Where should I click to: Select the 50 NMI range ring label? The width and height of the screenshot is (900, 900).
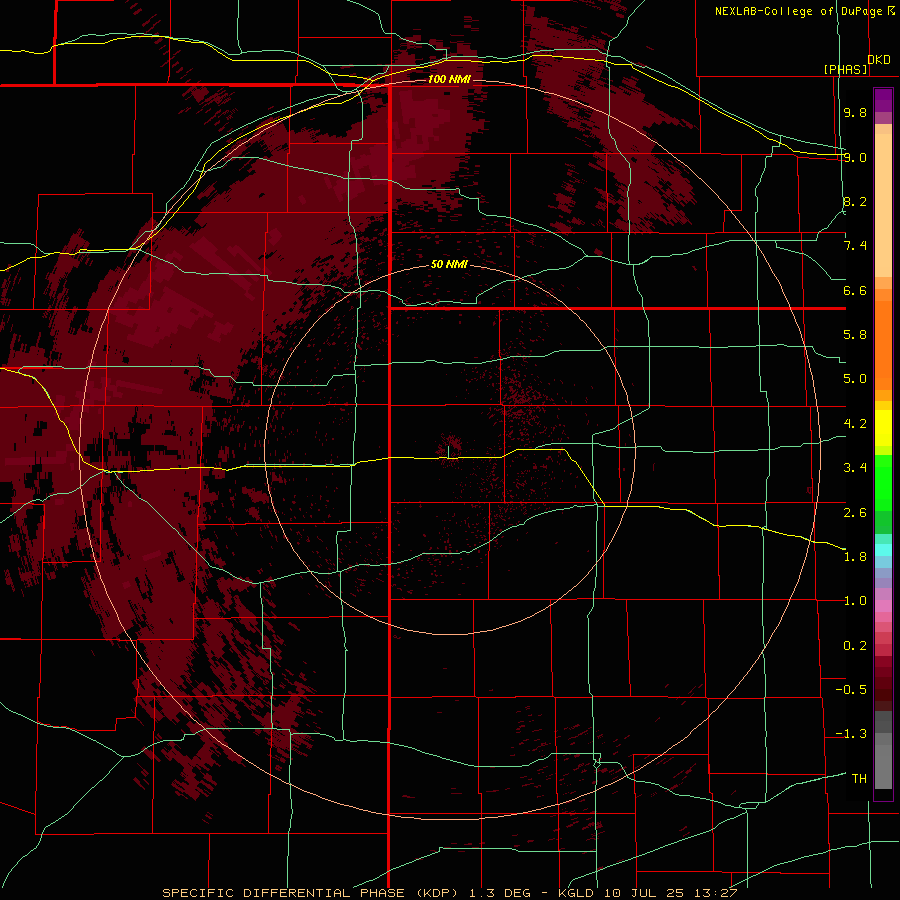coord(449,265)
